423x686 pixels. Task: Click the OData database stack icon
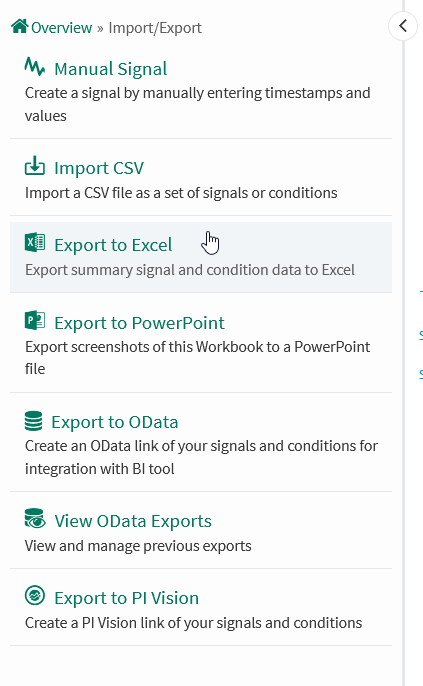coord(33,421)
